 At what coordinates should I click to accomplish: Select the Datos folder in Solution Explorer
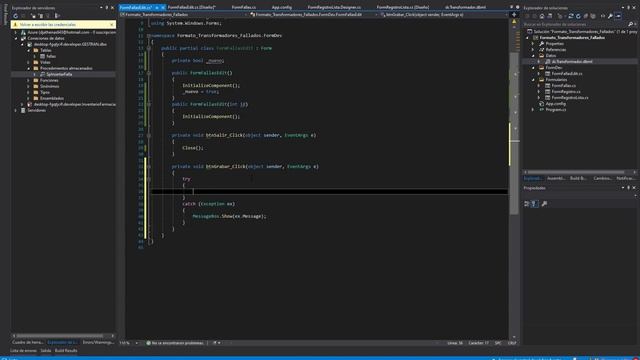[551, 56]
